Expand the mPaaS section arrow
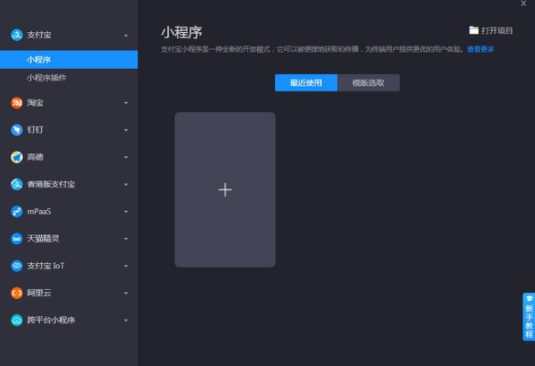The width and height of the screenshot is (535, 366). tap(126, 212)
